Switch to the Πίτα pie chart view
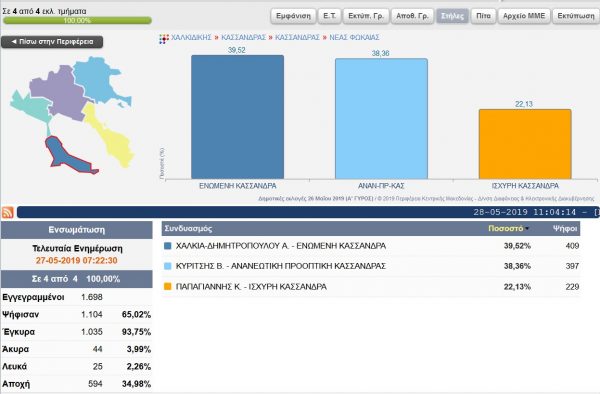The width and height of the screenshot is (600, 394). tap(483, 16)
